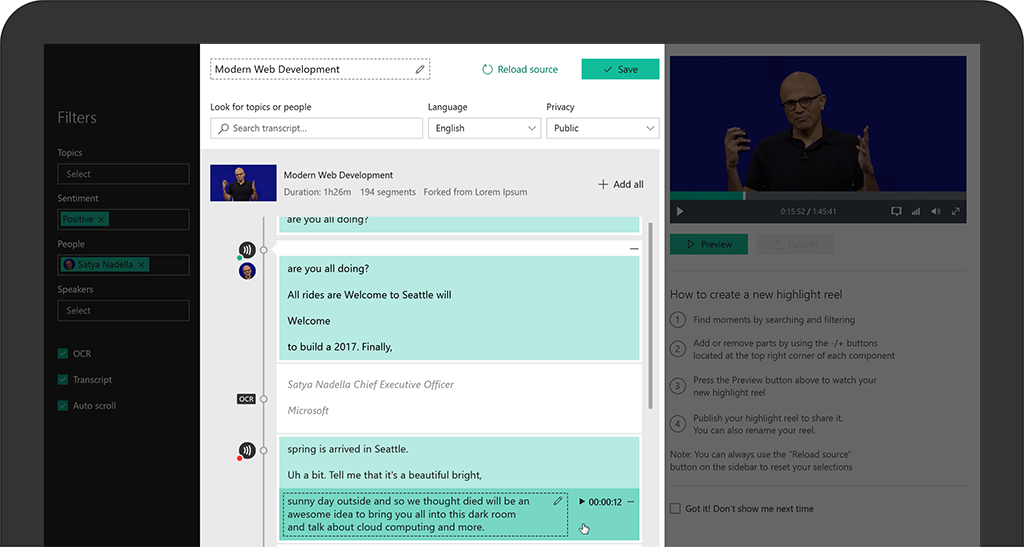Open the video player captions icon
Image resolution: width=1024 pixels, height=547 pixels.
coord(896,212)
